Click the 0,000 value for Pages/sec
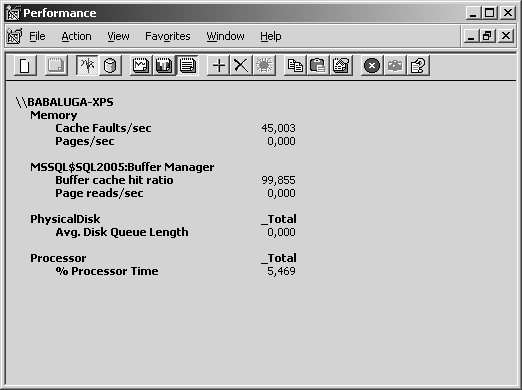522x390 pixels. coord(281,141)
